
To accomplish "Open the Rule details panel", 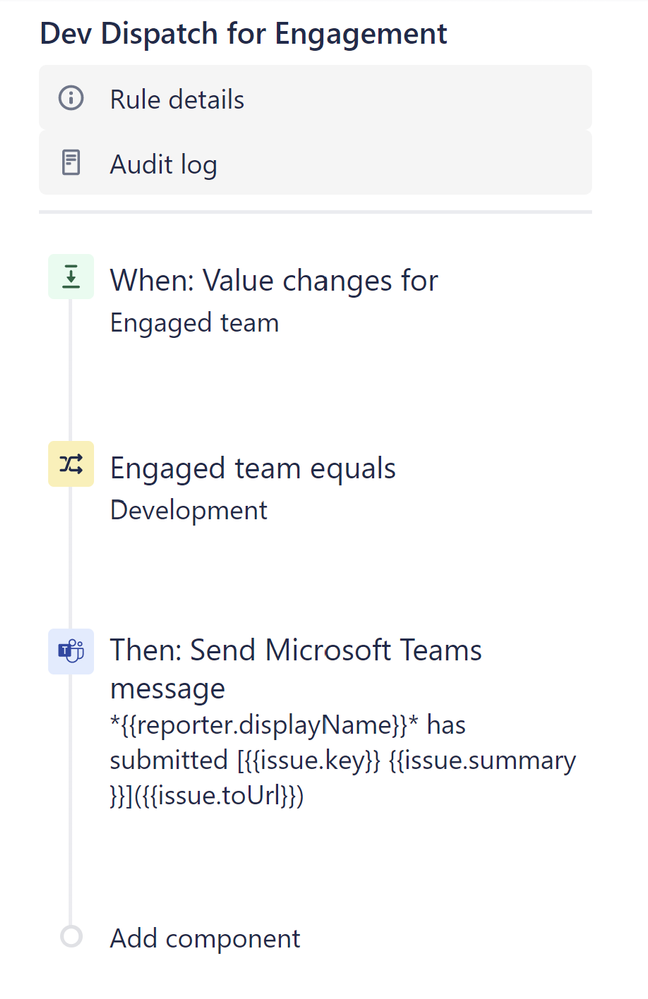I will click(x=176, y=98).
